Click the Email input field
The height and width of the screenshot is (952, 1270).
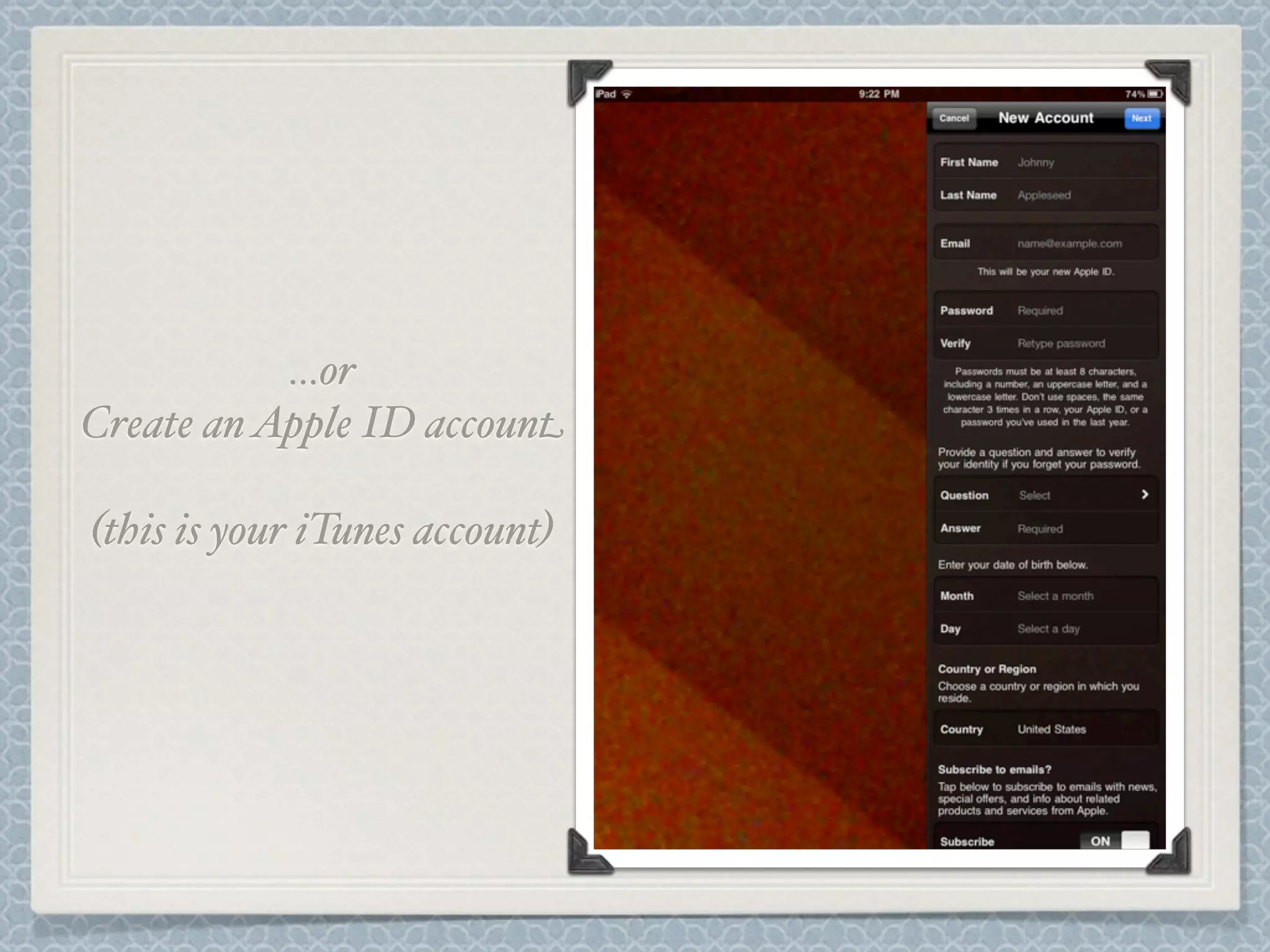point(1046,243)
